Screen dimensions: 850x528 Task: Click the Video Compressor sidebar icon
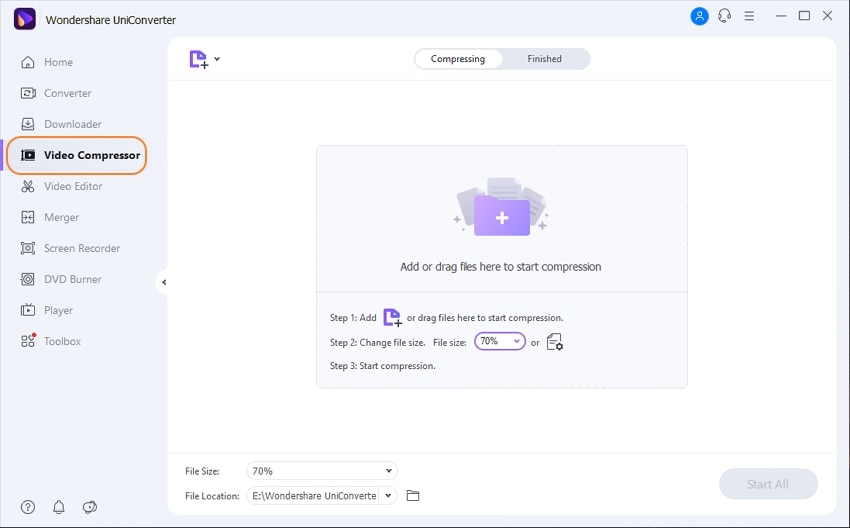tap(28, 155)
